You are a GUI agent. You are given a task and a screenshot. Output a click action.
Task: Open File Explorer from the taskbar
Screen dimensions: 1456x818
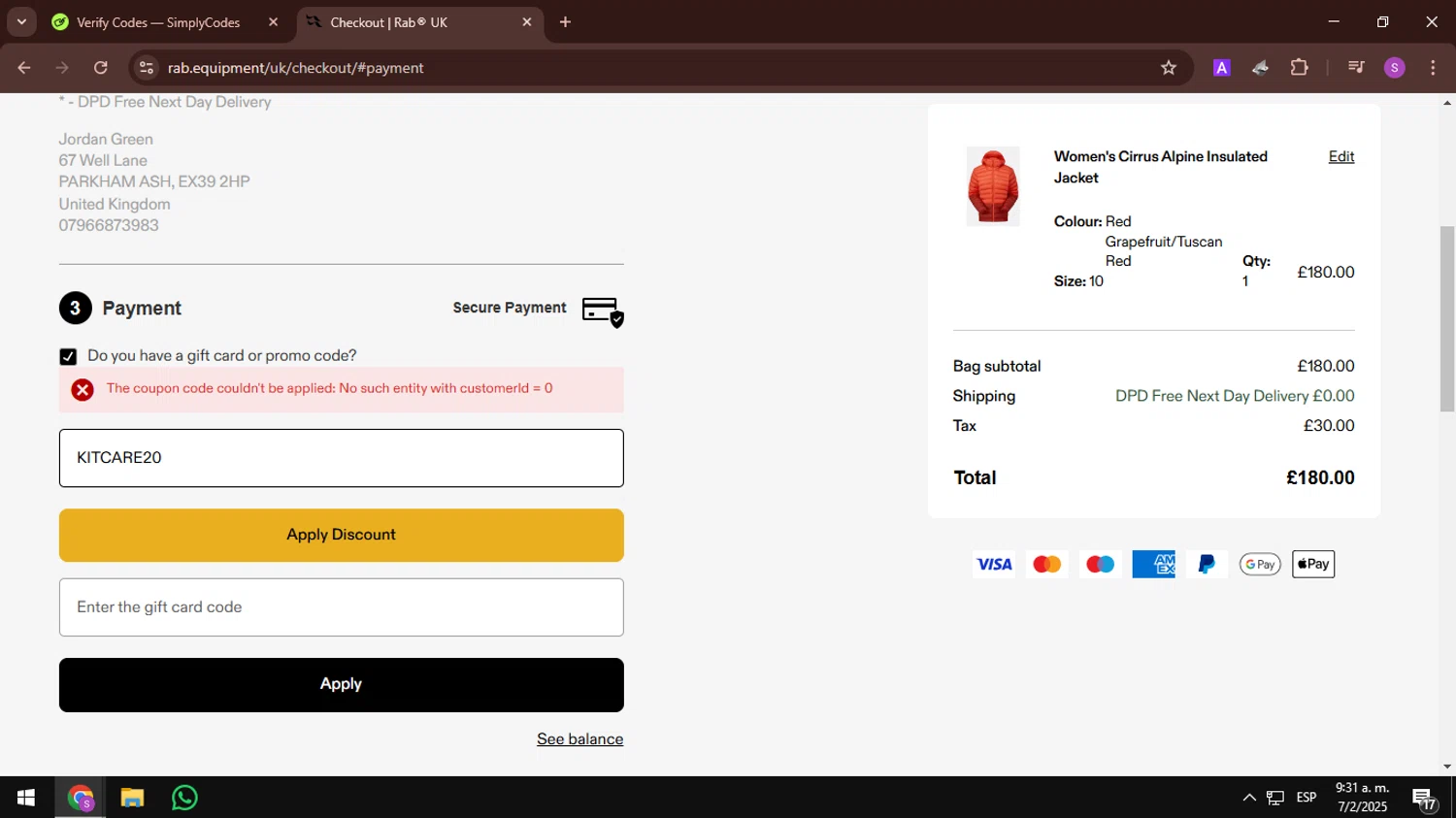tap(132, 798)
